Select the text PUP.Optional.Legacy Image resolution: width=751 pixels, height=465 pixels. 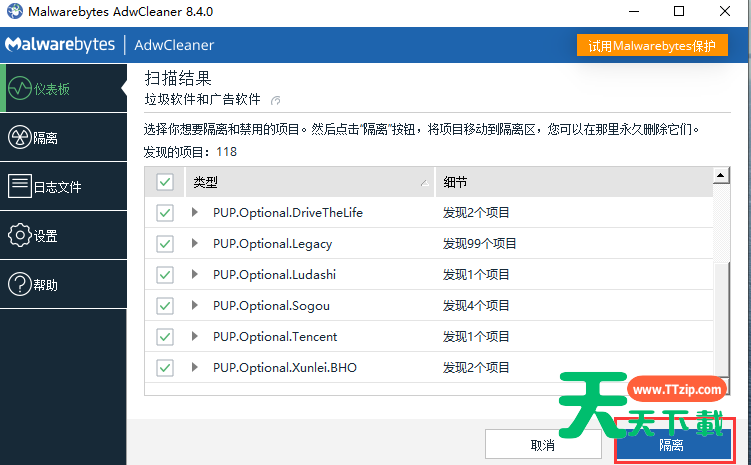272,244
